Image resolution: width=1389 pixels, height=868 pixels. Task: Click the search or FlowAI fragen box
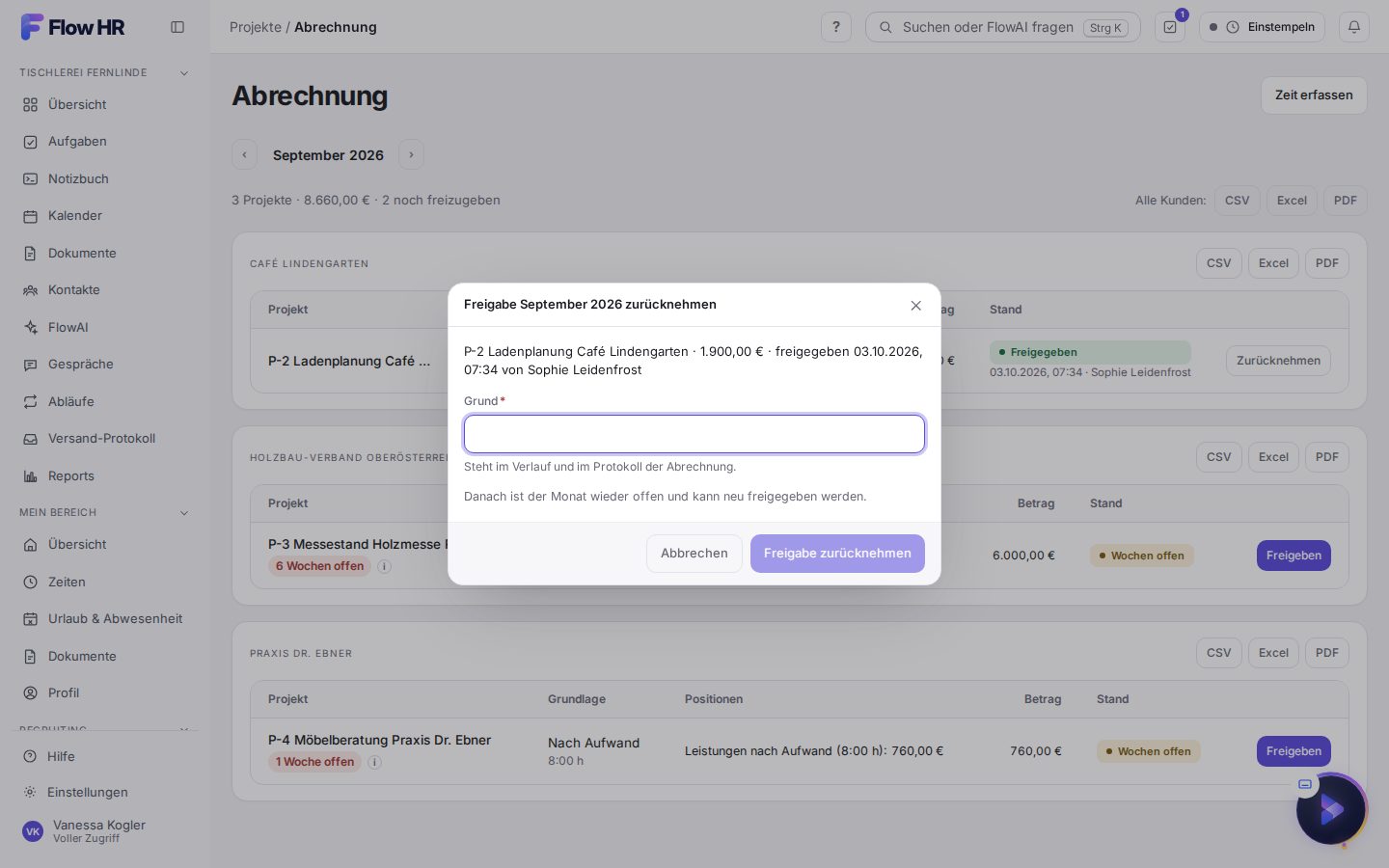tap(1003, 27)
